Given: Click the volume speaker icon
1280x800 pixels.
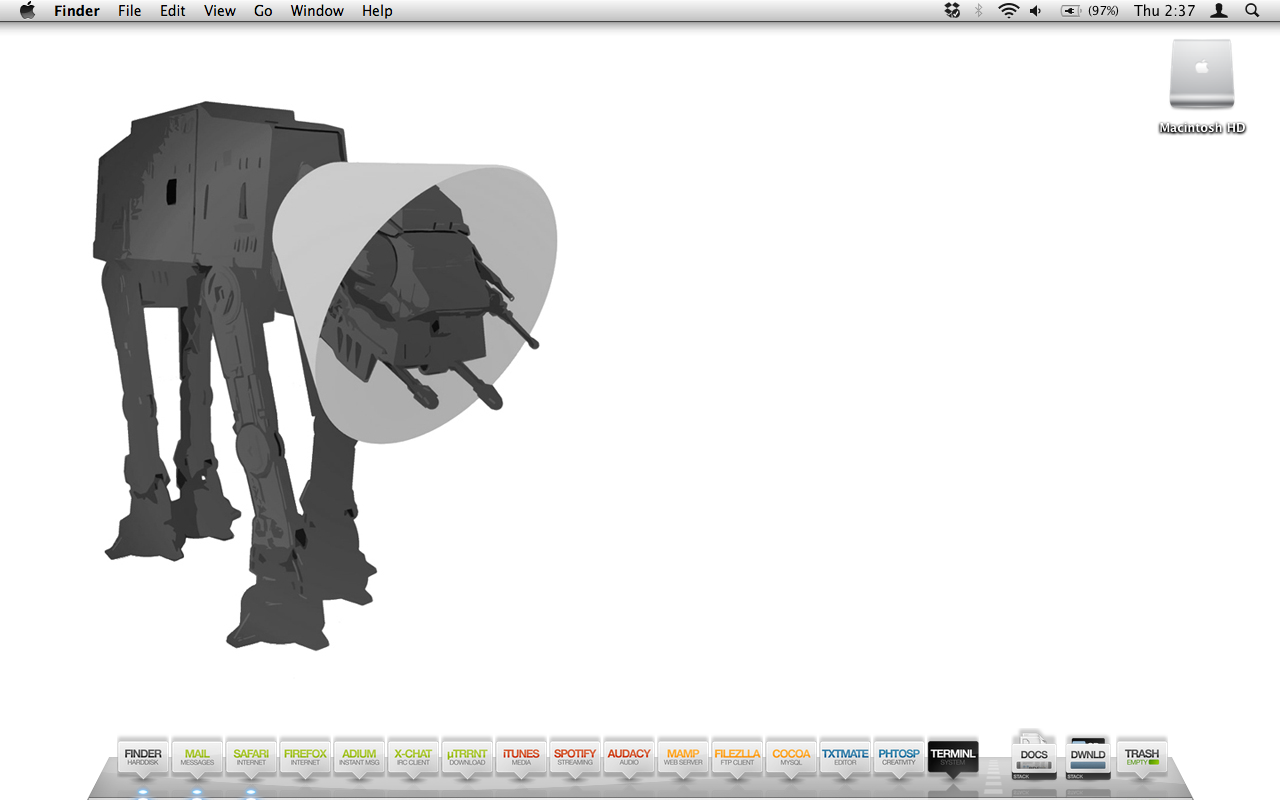Looking at the screenshot, I should pyautogui.click(x=1036, y=11).
